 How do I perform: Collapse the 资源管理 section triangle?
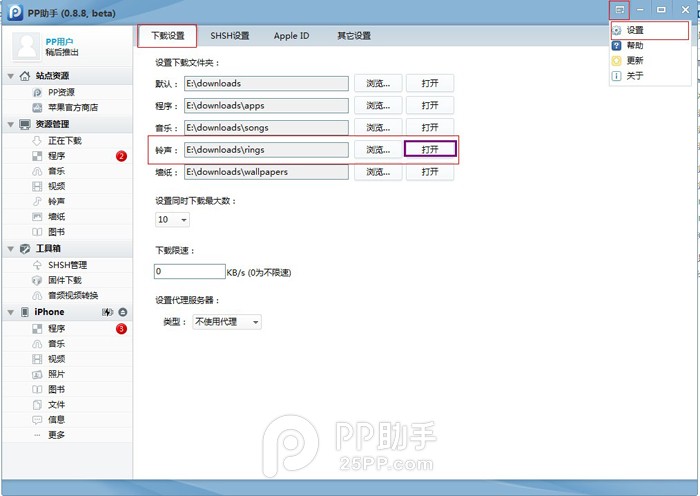(x=11, y=125)
